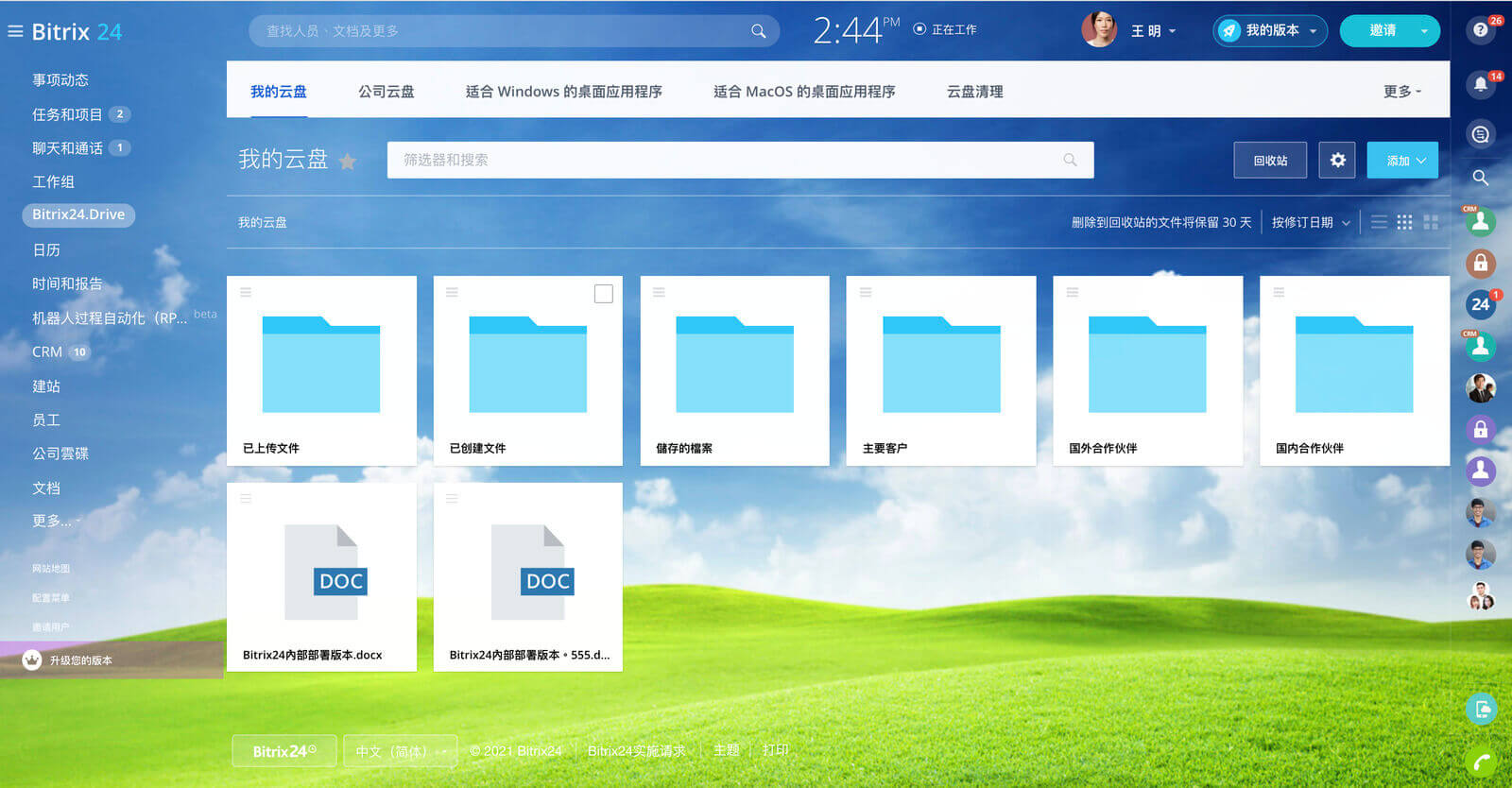
Task: Open the help question mark icon
Action: pyautogui.click(x=1481, y=30)
